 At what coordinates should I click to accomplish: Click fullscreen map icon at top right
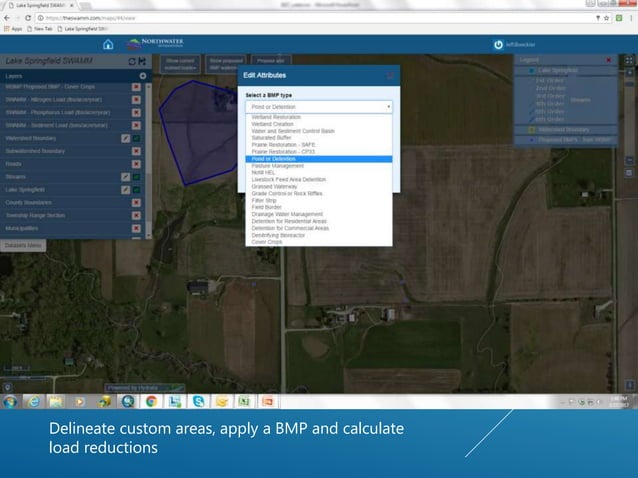(629, 60)
